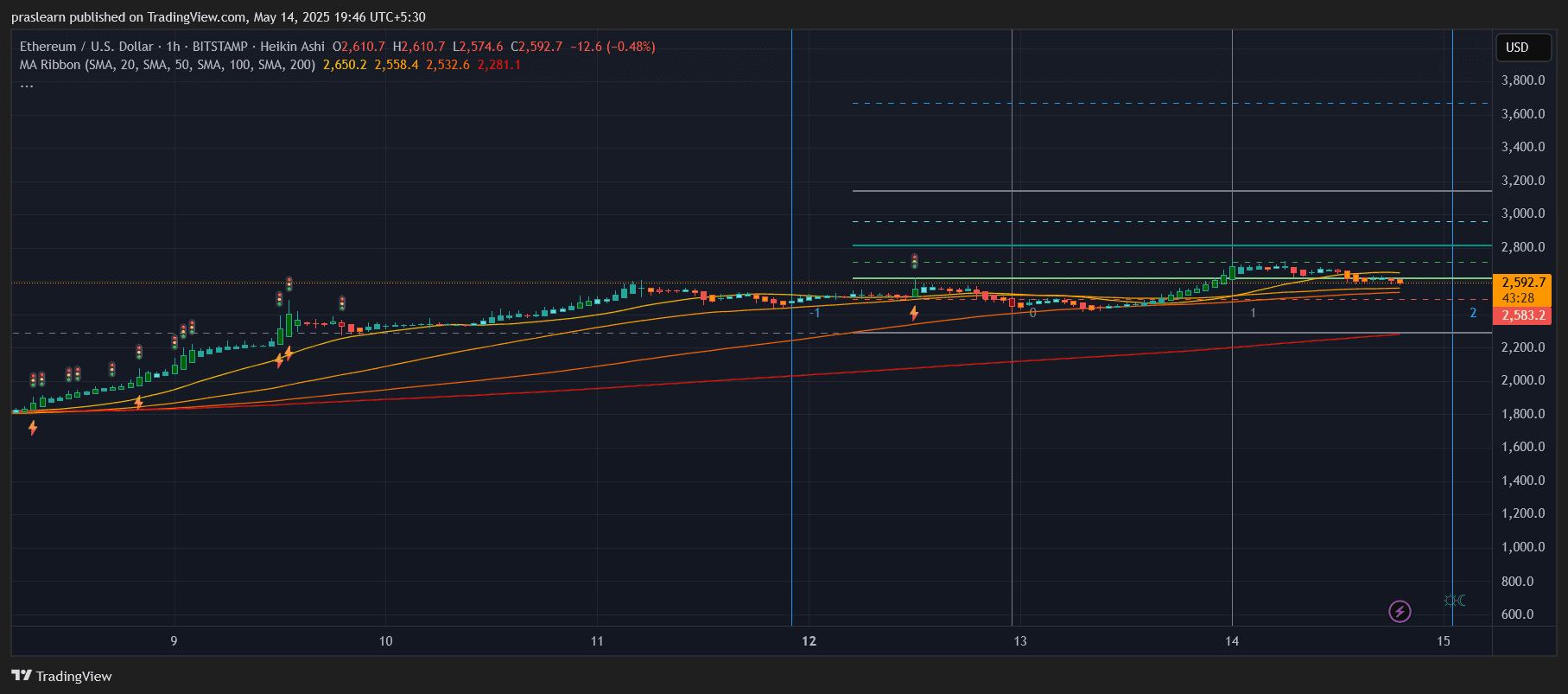
Task: Click the orange lightning marker below the chart's start
Action: [x=33, y=427]
